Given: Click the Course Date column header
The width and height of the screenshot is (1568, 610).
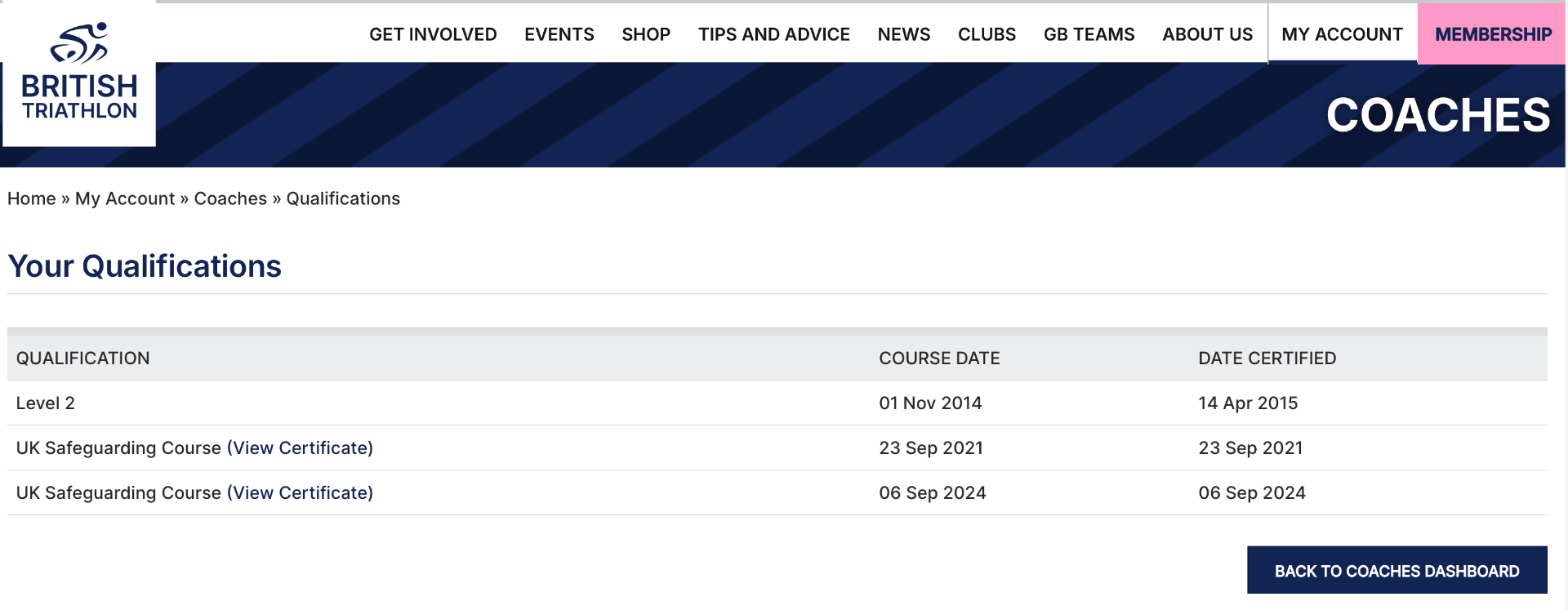Looking at the screenshot, I should point(939,358).
